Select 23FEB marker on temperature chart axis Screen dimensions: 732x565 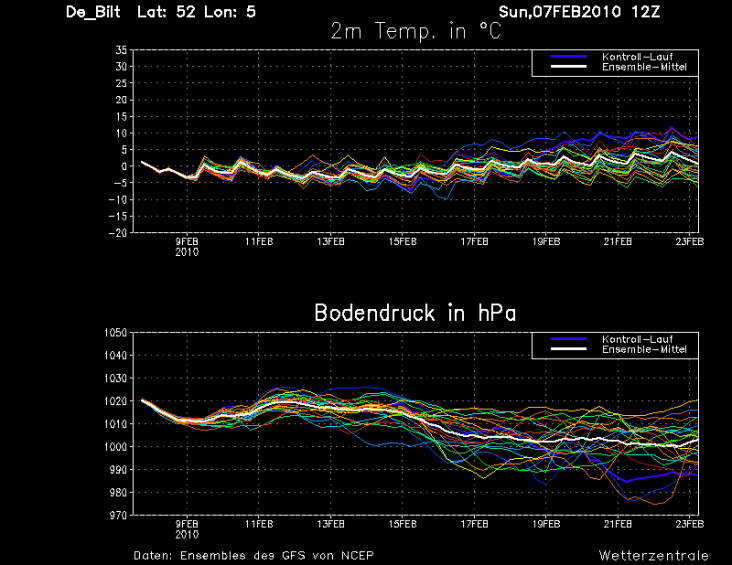tap(689, 241)
